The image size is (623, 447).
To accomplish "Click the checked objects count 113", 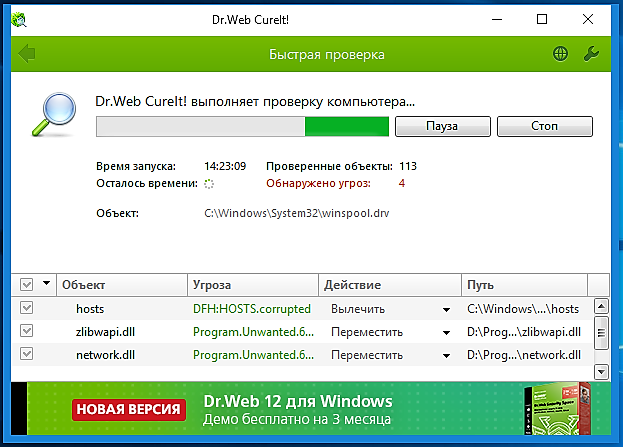I will 408,166.
